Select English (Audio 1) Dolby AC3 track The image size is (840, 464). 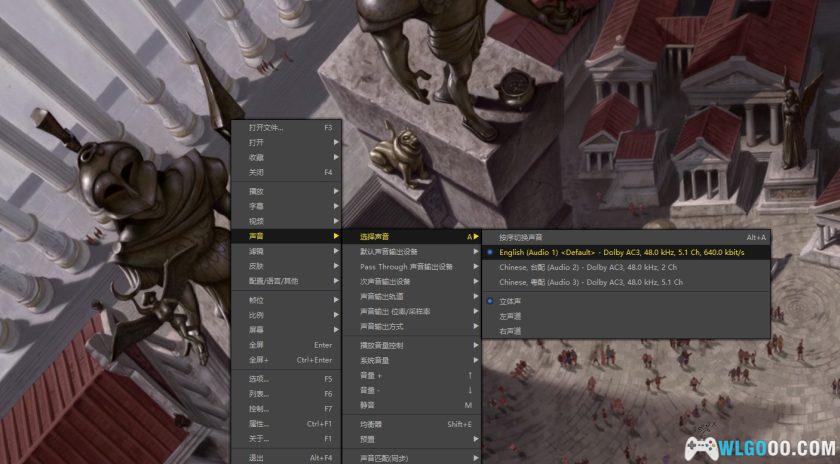[621, 253]
